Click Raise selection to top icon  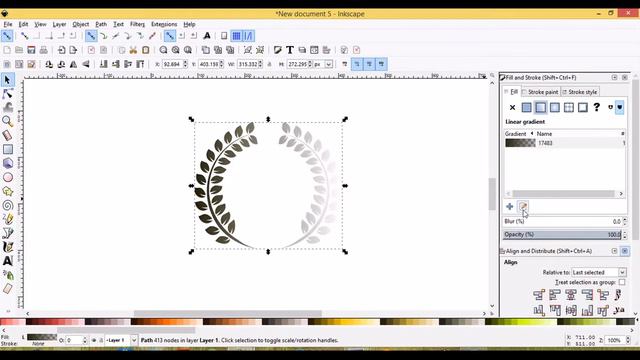(140, 64)
